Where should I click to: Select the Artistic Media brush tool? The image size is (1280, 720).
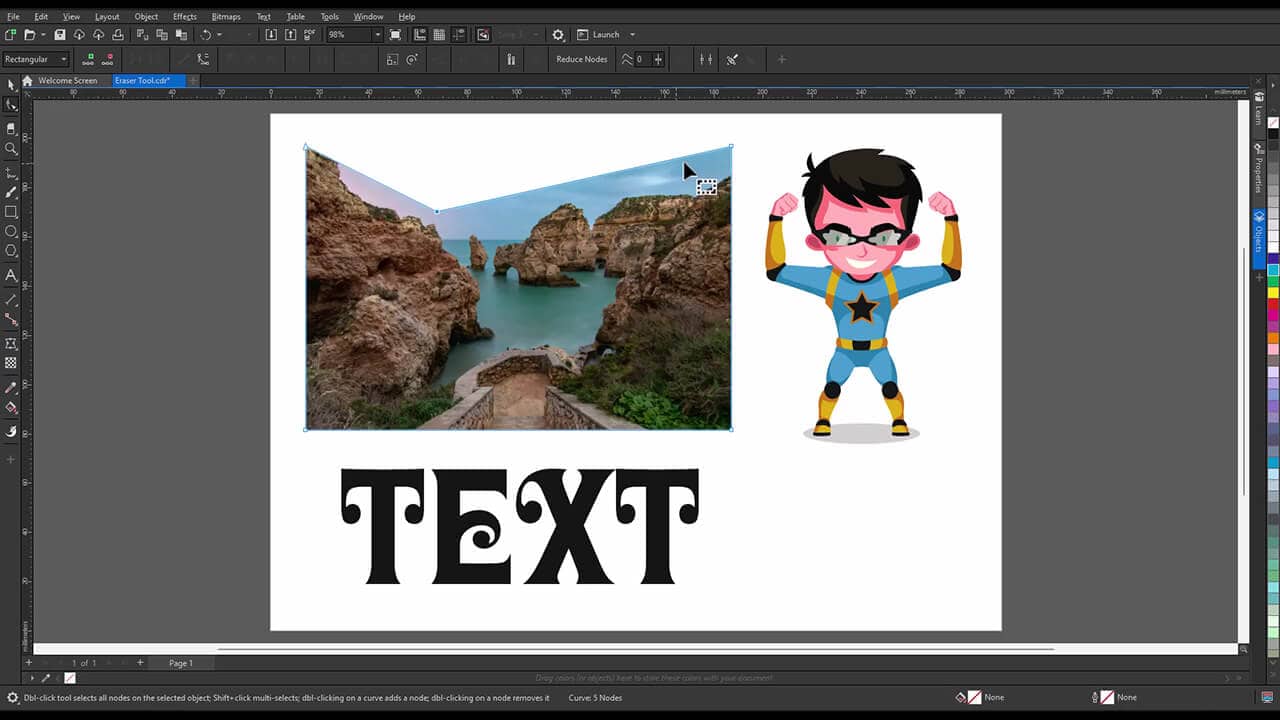click(11, 192)
